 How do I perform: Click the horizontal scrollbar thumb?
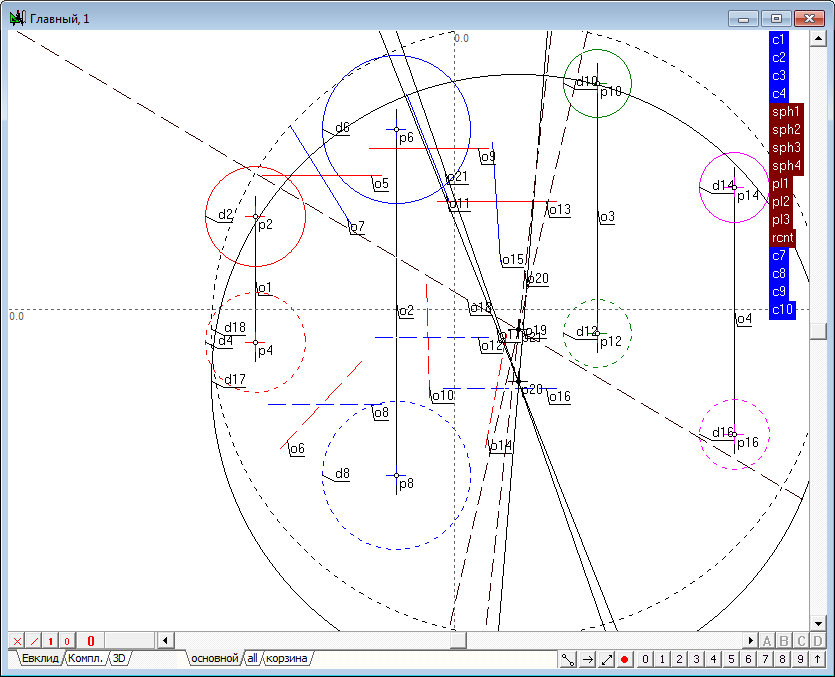click(458, 640)
